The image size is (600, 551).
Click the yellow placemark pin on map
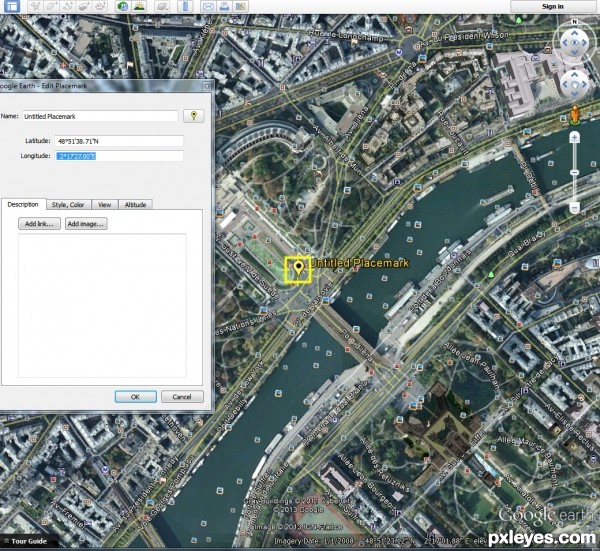pyautogui.click(x=298, y=268)
